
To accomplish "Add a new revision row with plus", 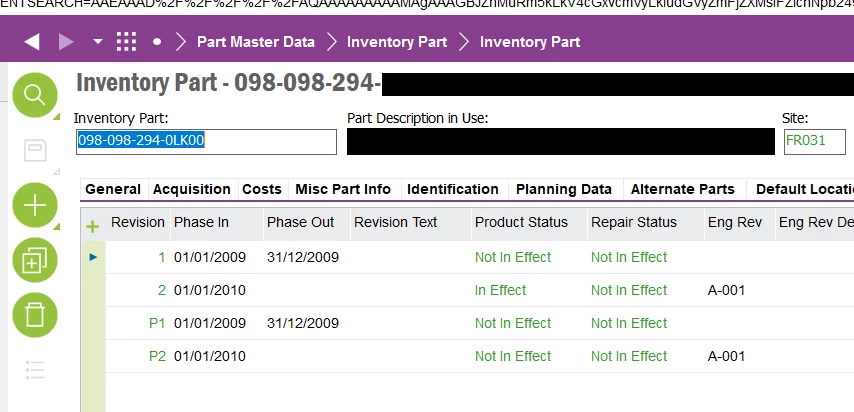I will (93, 226).
